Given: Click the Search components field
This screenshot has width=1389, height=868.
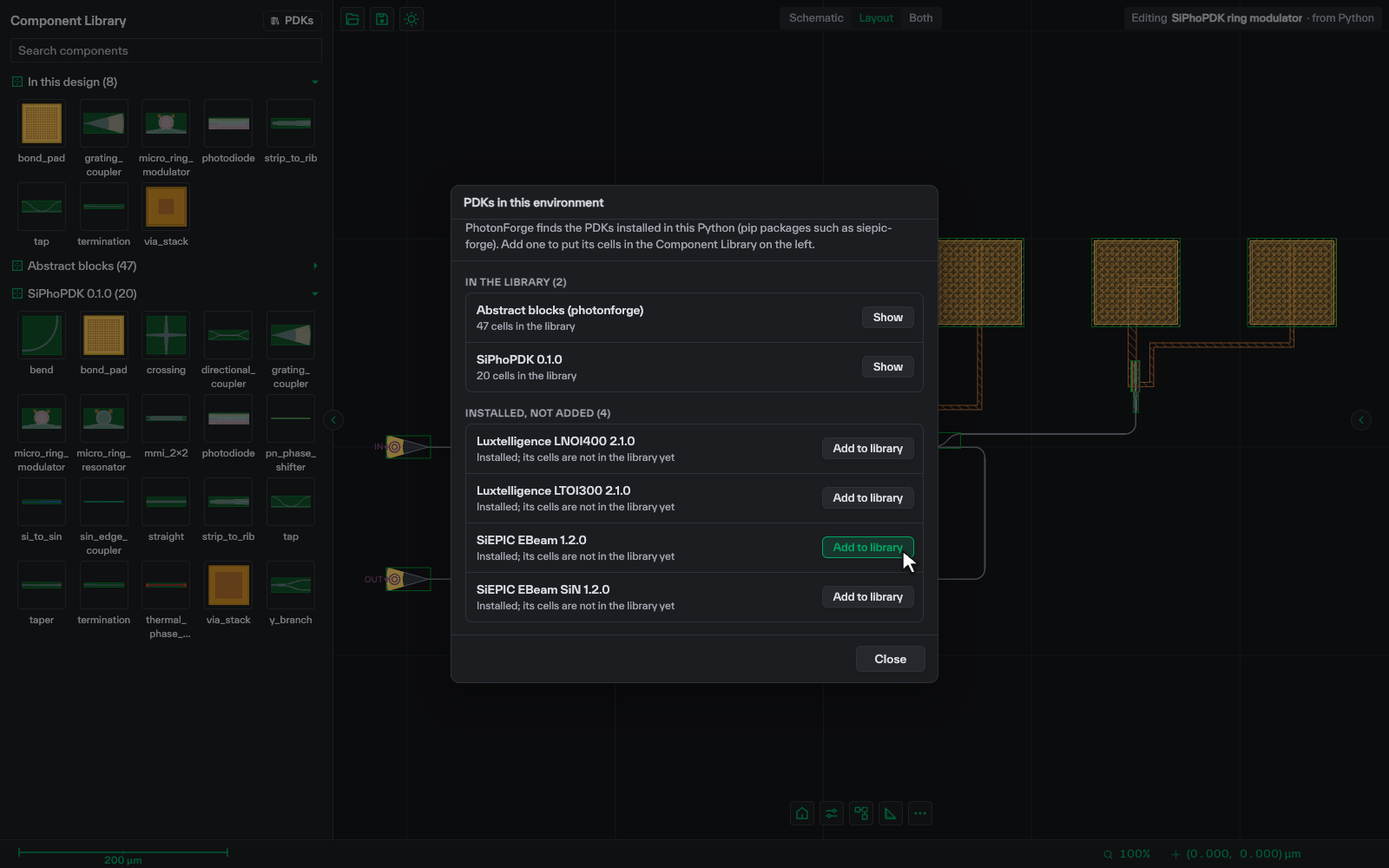Looking at the screenshot, I should tap(166, 50).
